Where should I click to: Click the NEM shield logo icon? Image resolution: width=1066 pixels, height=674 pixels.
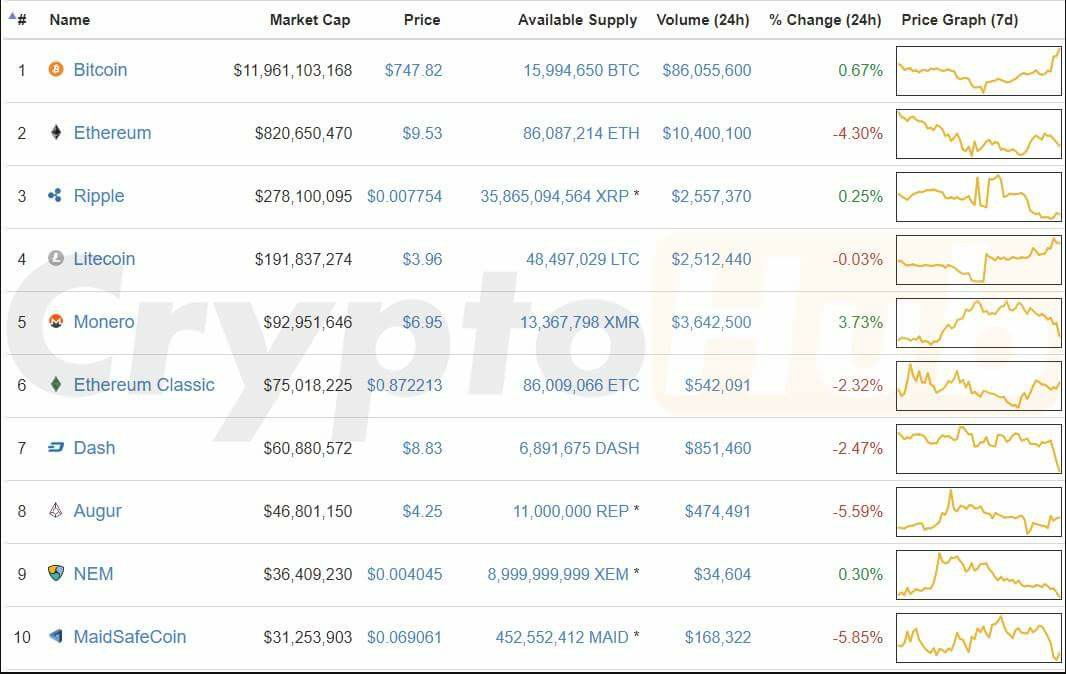tap(56, 573)
